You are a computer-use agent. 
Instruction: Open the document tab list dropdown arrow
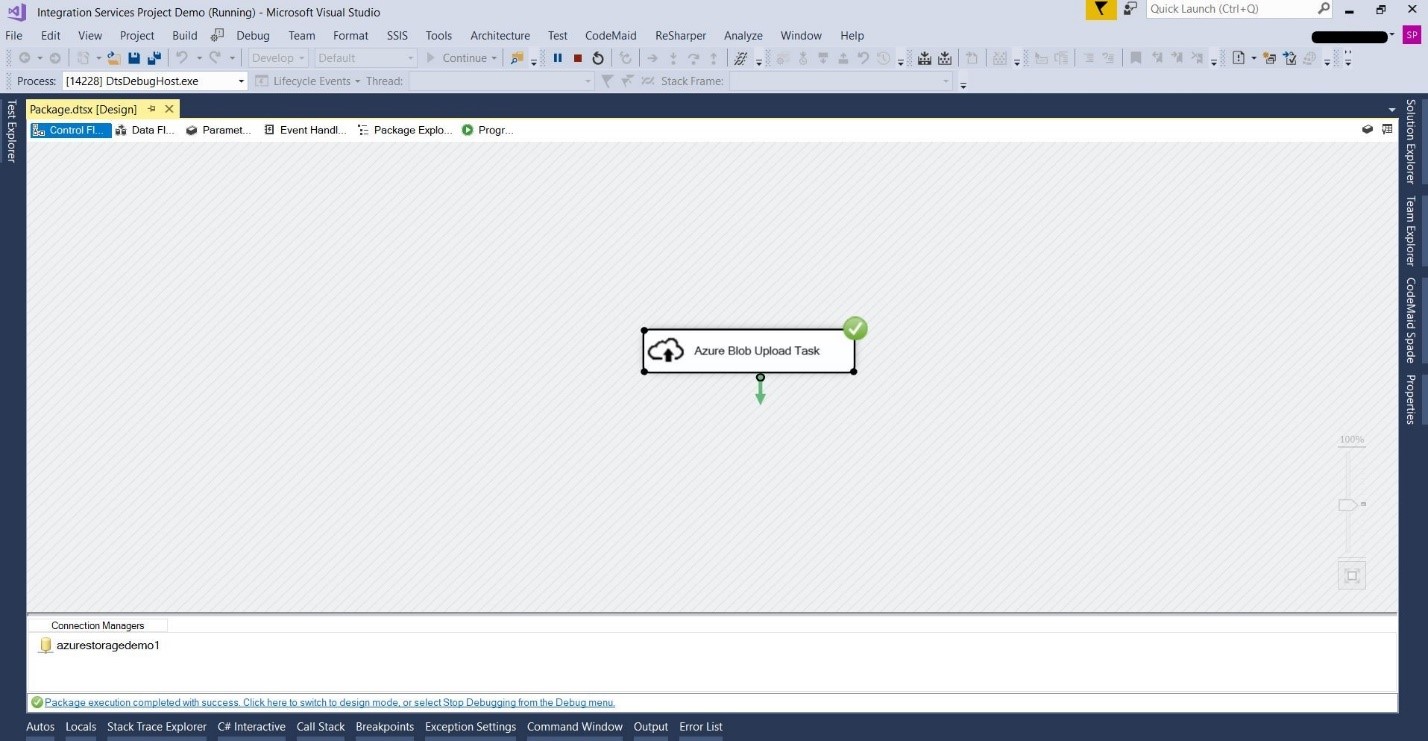tap(1392, 109)
